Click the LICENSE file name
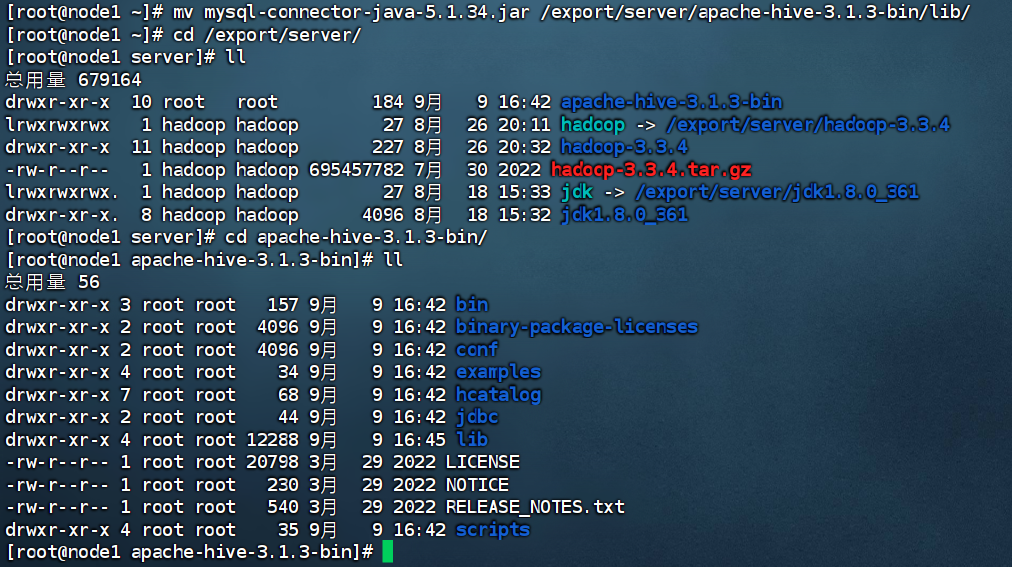This screenshot has width=1012, height=567. tap(483, 463)
